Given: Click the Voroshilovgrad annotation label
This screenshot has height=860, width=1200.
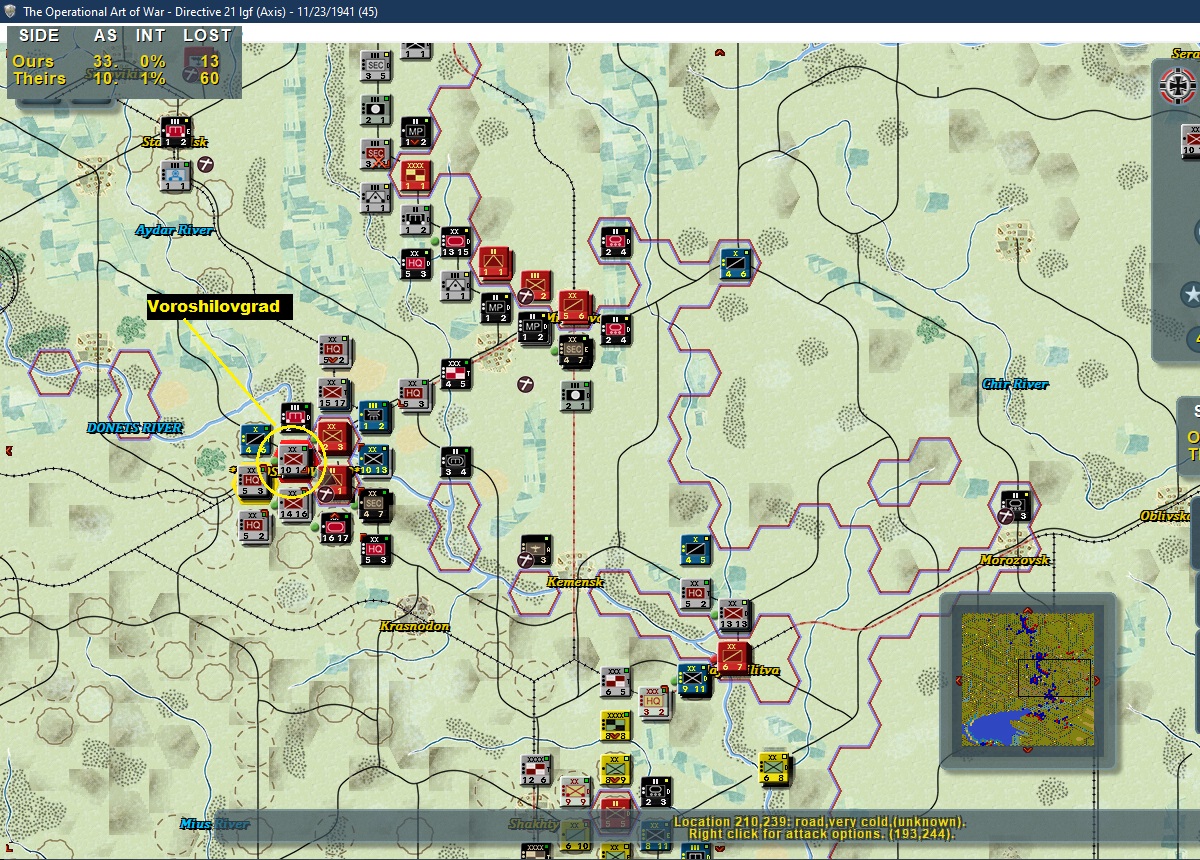Looking at the screenshot, I should pos(220,306).
